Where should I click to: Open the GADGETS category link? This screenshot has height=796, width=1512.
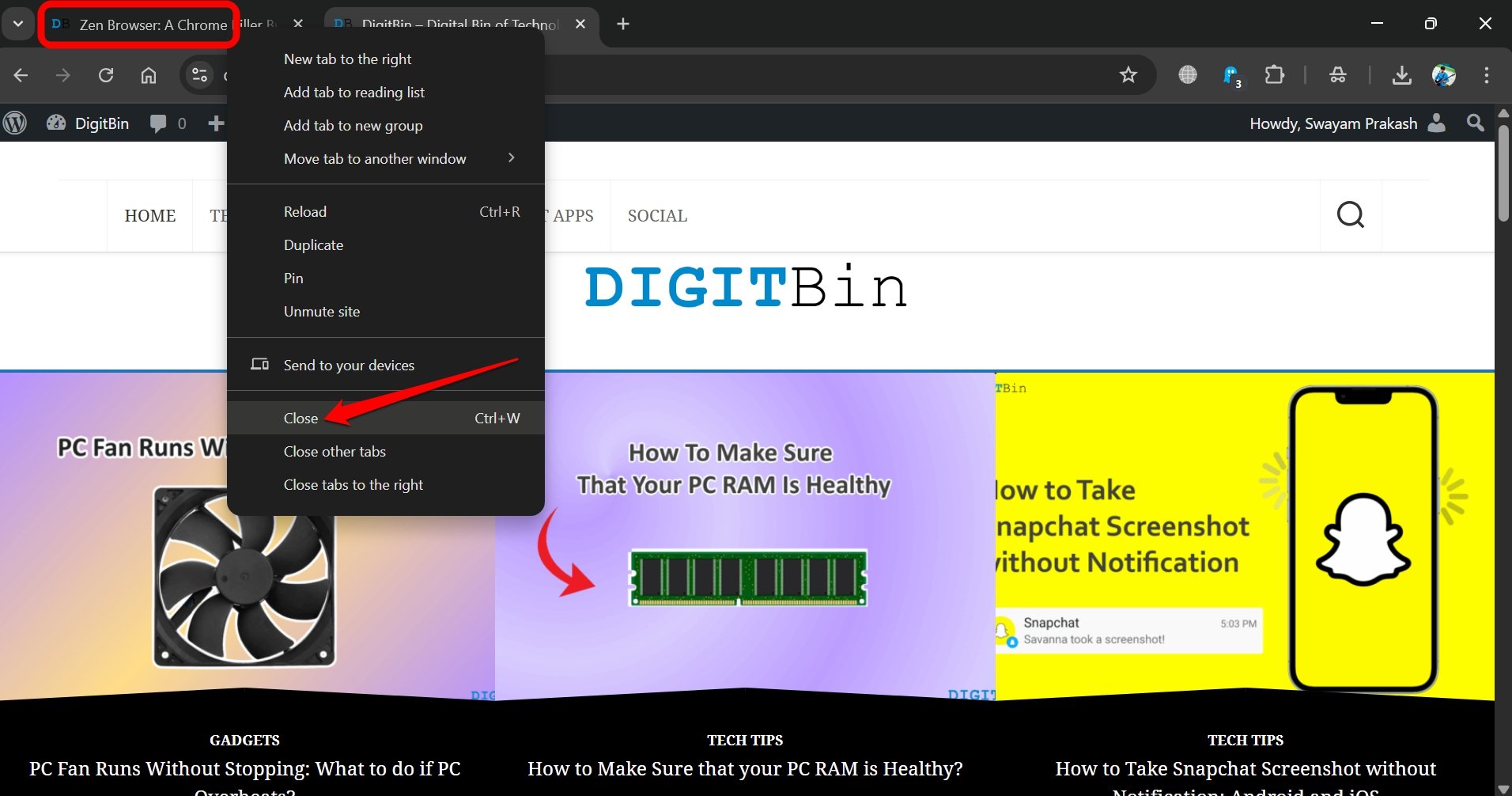coord(244,741)
